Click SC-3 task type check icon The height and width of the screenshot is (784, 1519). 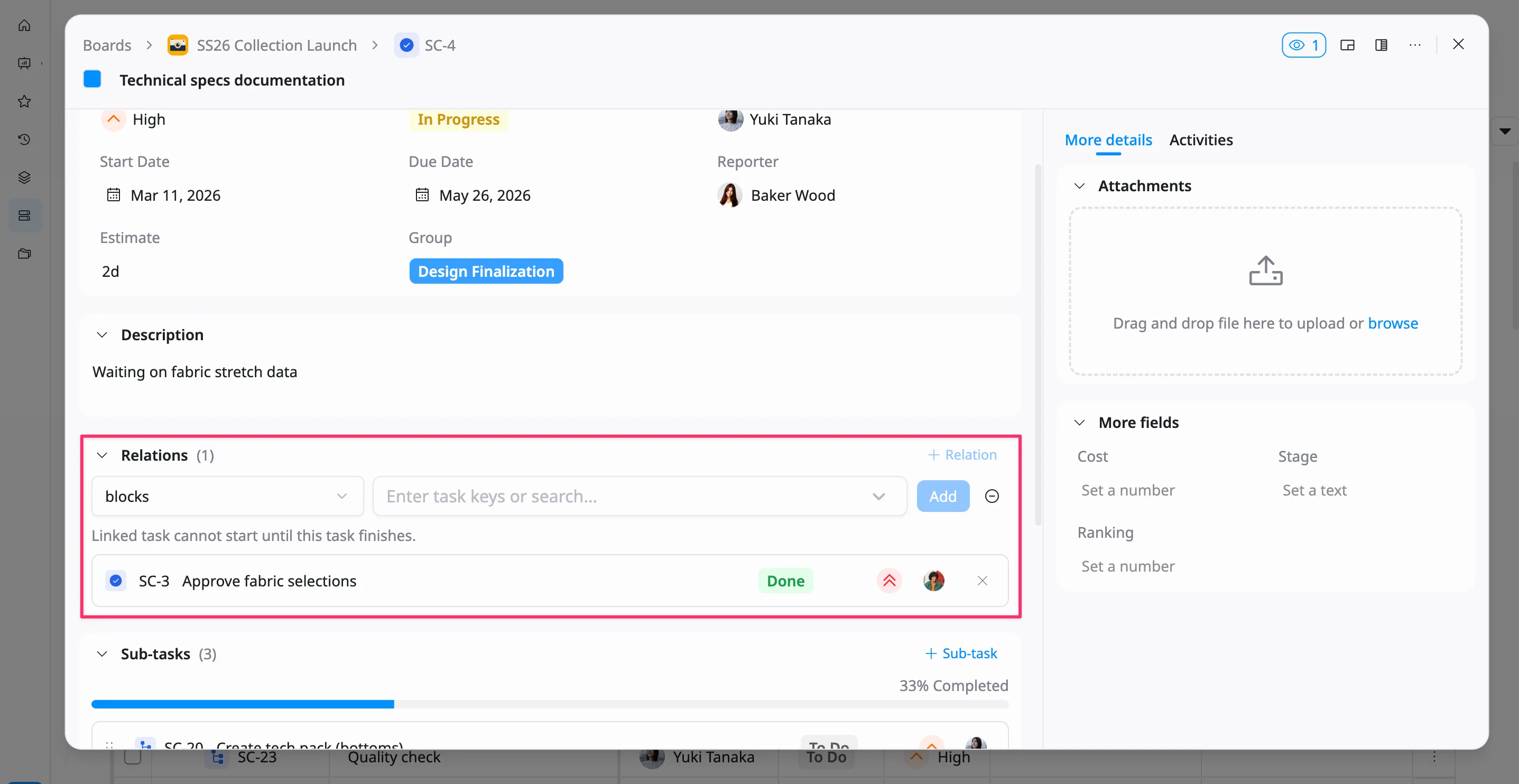pos(116,581)
